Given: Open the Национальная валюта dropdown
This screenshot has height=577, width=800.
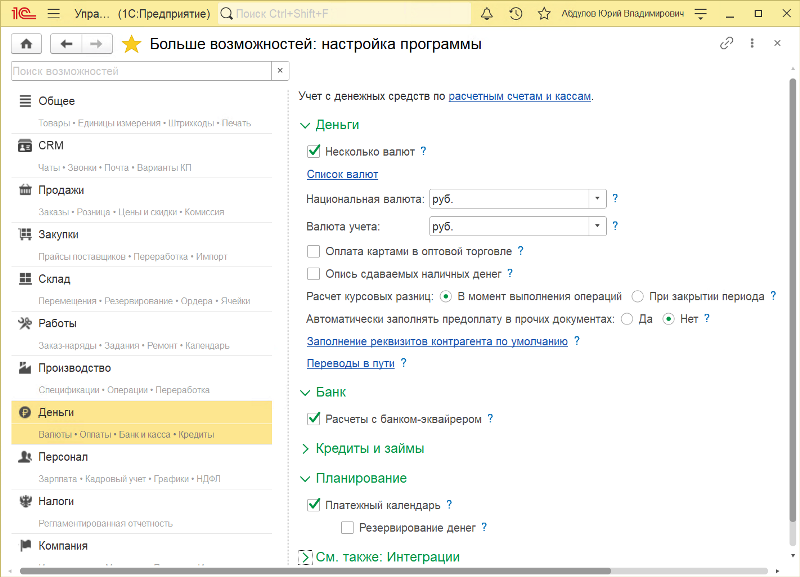Looking at the screenshot, I should [x=598, y=199].
